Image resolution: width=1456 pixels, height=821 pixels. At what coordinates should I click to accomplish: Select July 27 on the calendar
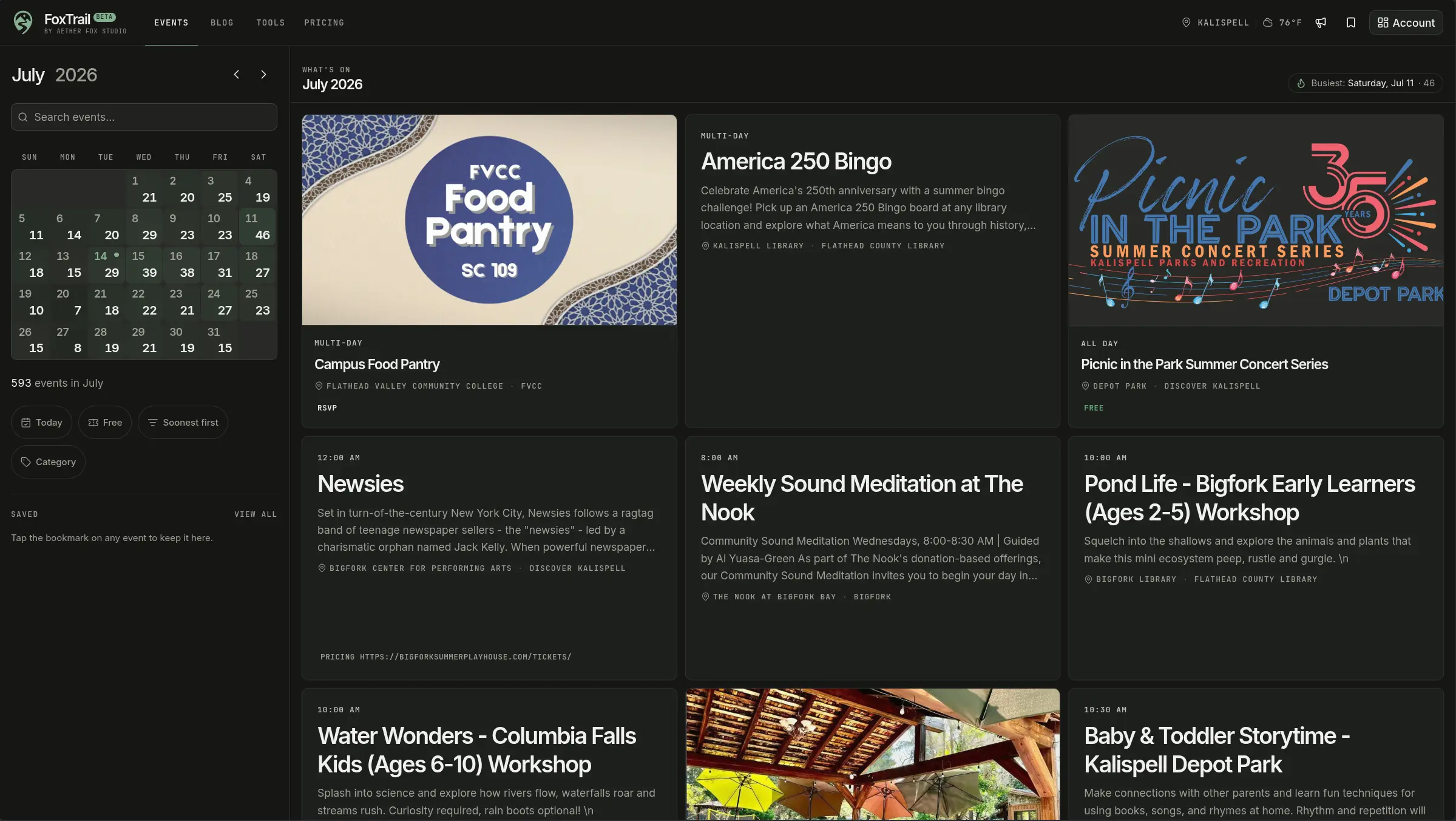[69, 340]
